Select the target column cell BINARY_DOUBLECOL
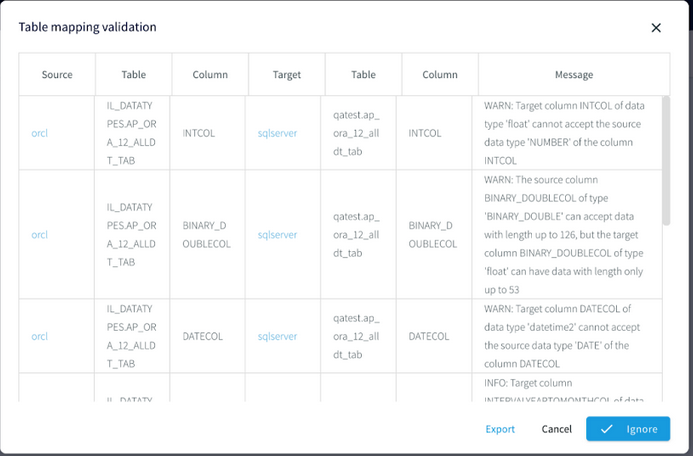This screenshot has height=456, width=693. click(x=432, y=235)
